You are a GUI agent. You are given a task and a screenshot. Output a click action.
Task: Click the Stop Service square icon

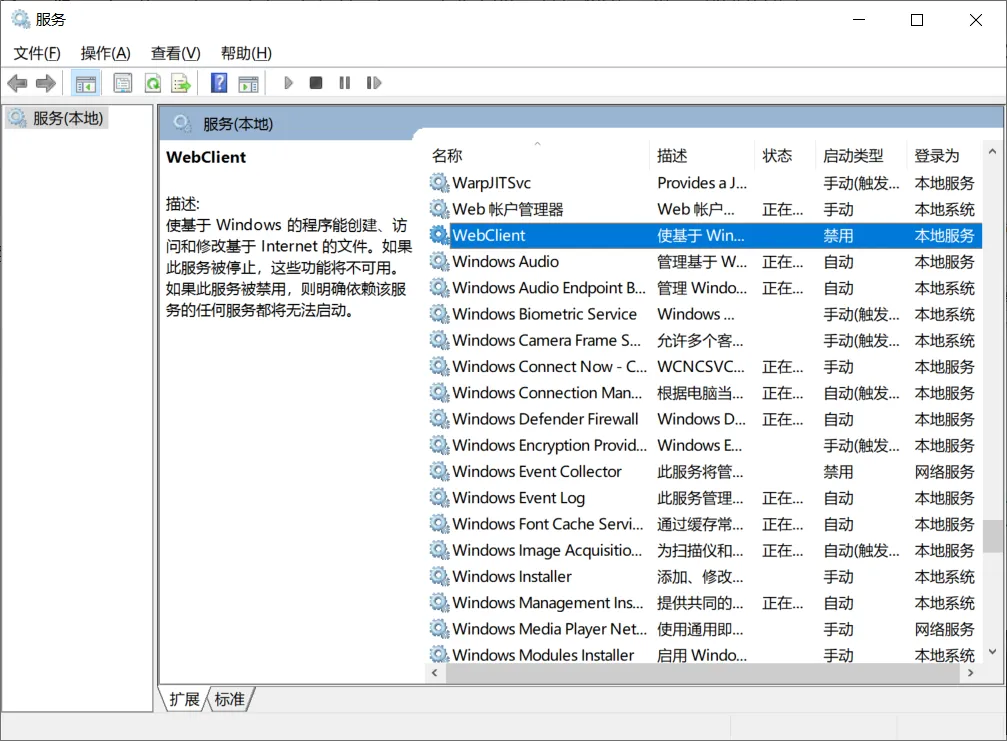(x=316, y=83)
